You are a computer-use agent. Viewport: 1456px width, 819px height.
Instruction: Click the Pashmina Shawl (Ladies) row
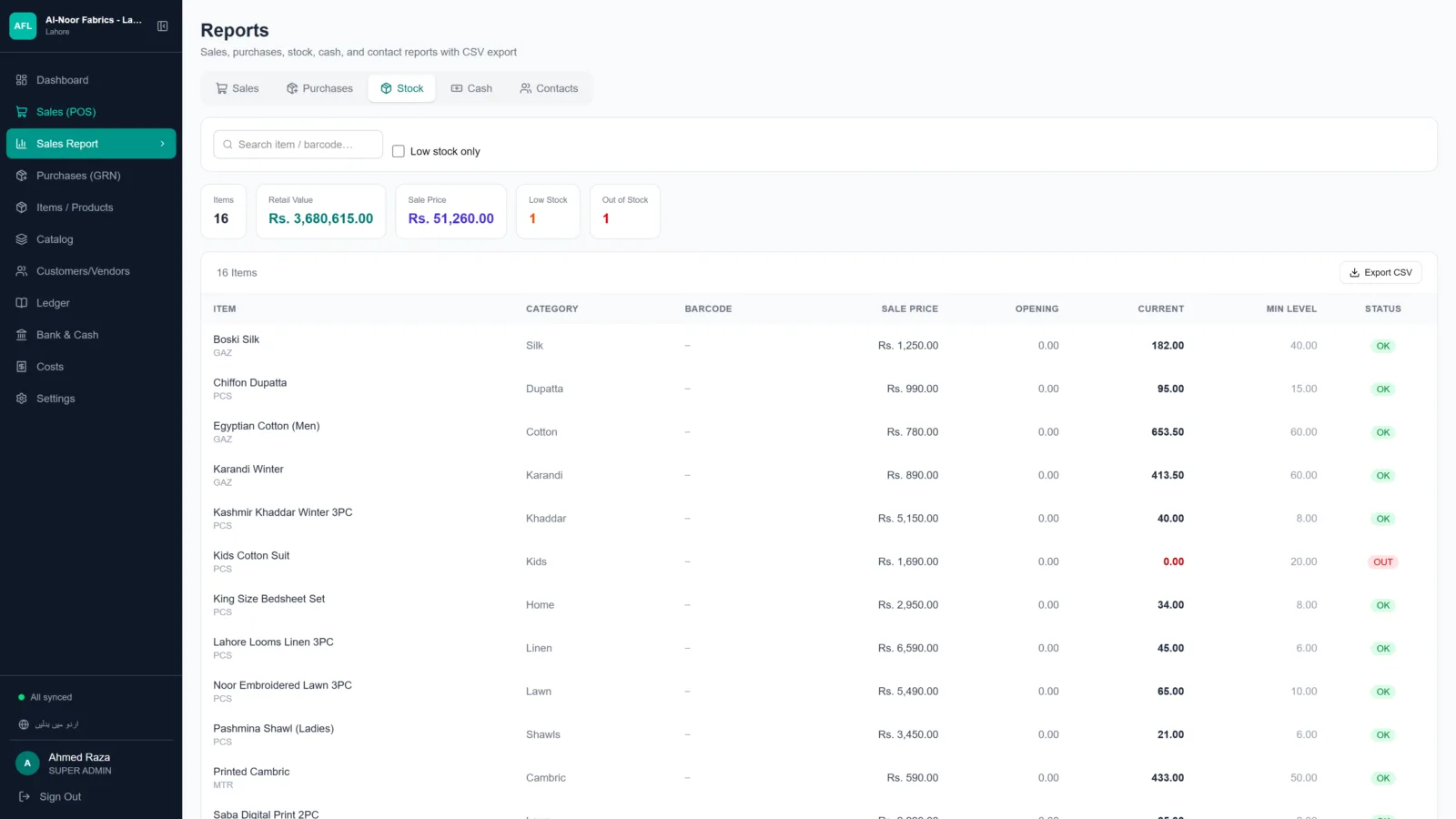coord(819,734)
